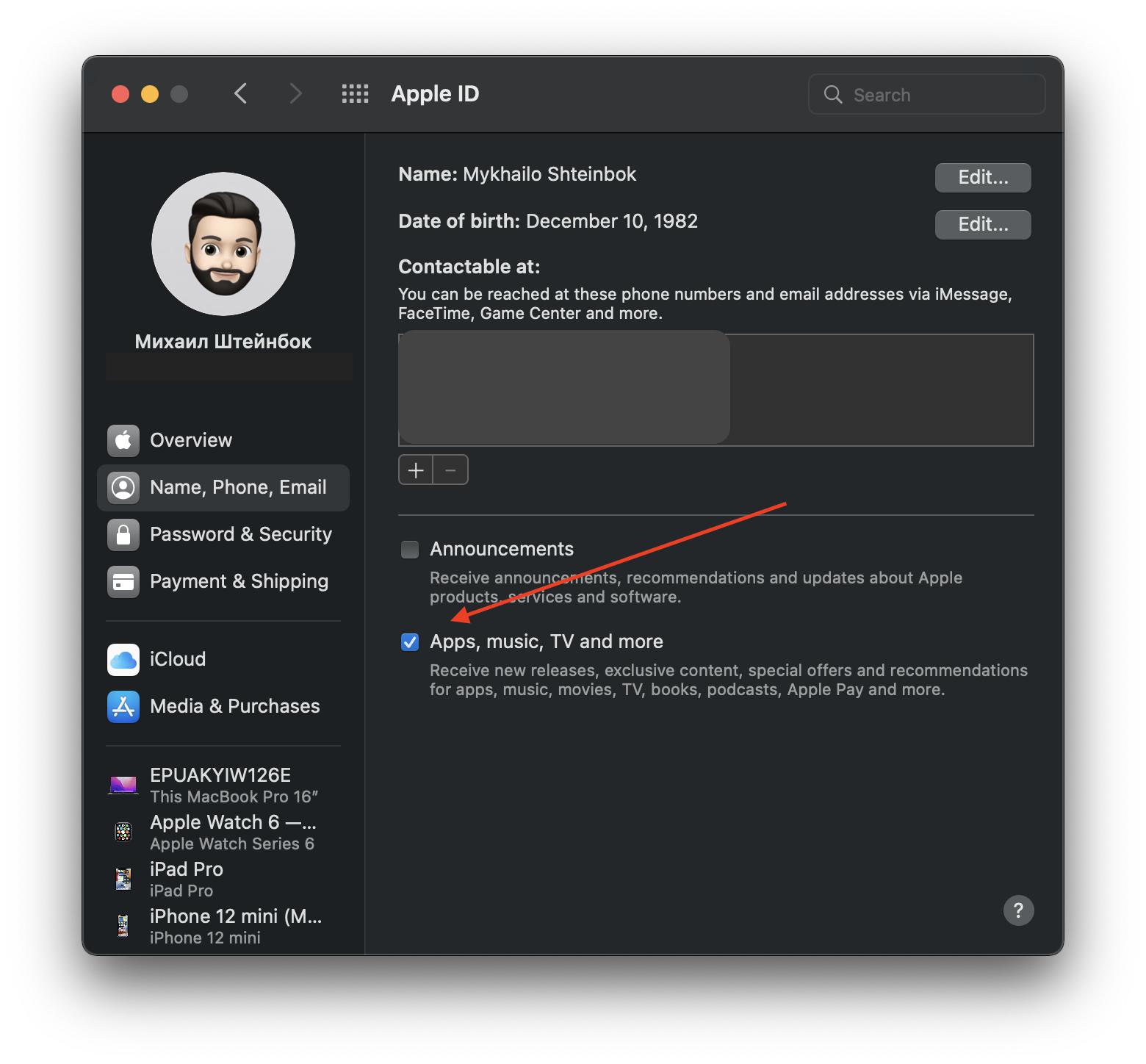Screen dimensions: 1146x1064
Task: Click the MacBook Pro device icon
Action: click(123, 785)
